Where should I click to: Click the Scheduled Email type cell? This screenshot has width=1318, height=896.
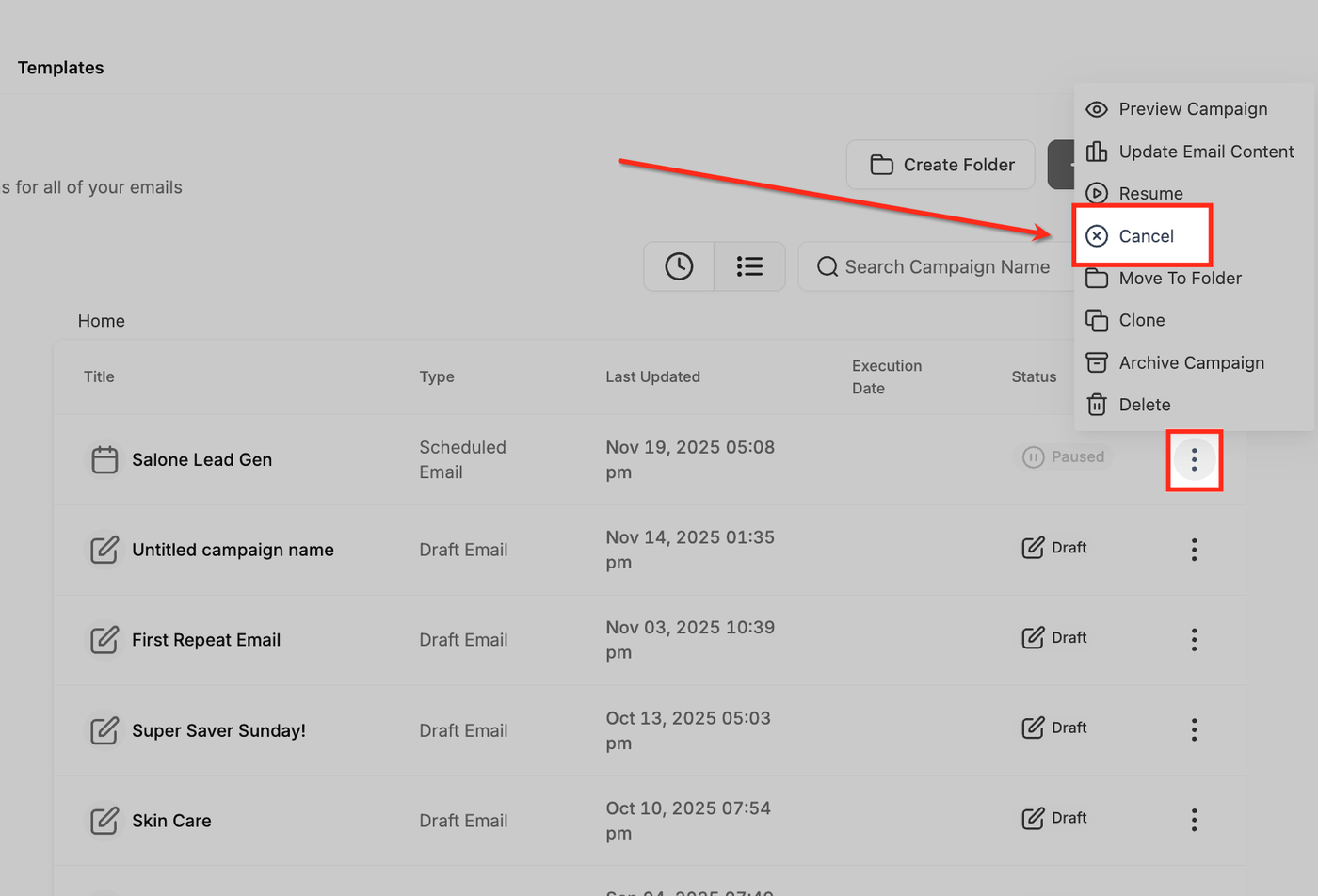[x=462, y=459]
